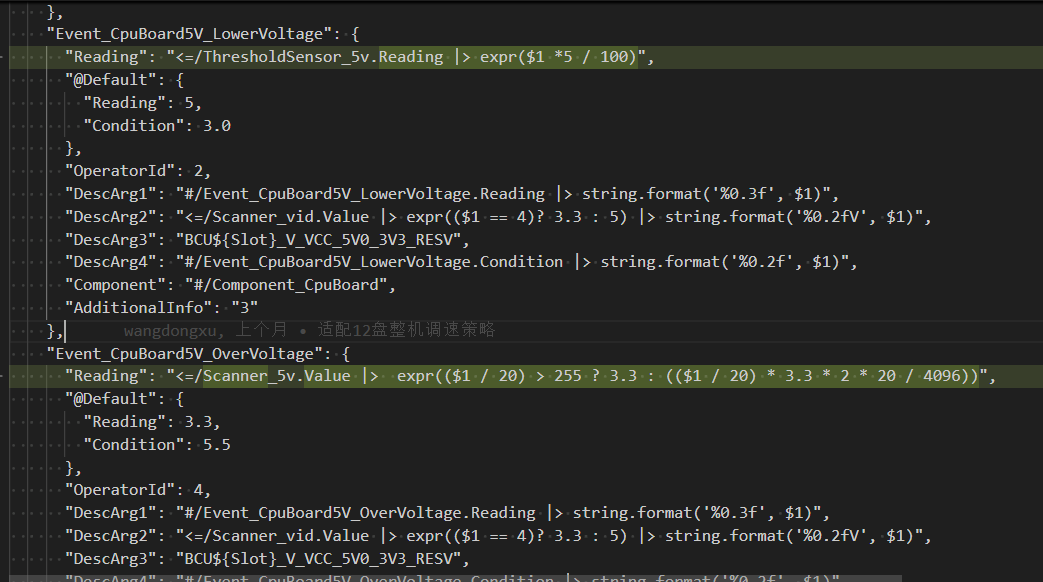Viewport: 1043px width, 582px height.
Task: Place cursor on expr($1 *5 / 100)
Action: (x=558, y=57)
